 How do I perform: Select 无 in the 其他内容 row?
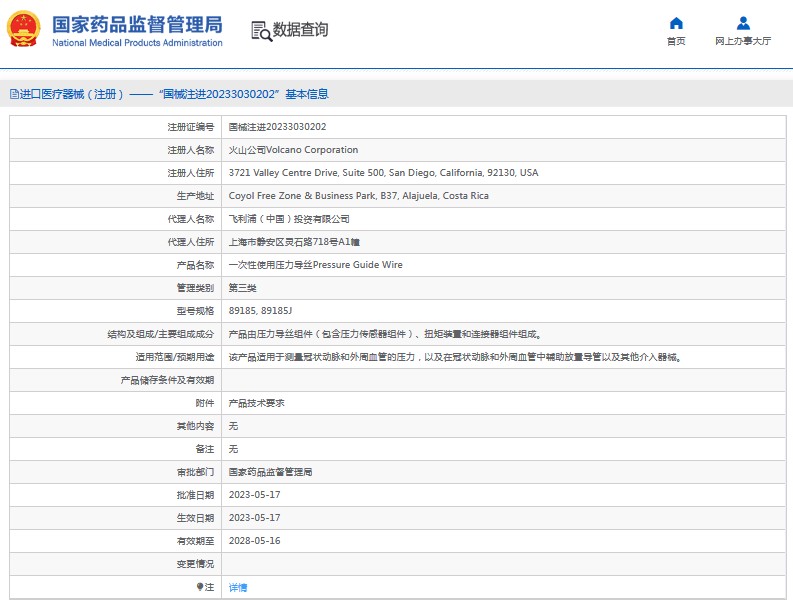[x=233, y=426]
